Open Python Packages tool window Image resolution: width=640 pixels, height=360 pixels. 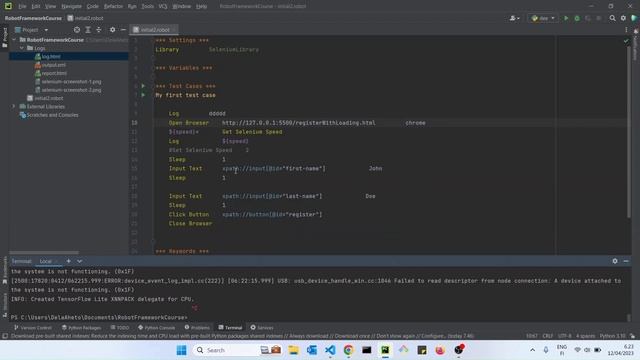click(x=81, y=328)
